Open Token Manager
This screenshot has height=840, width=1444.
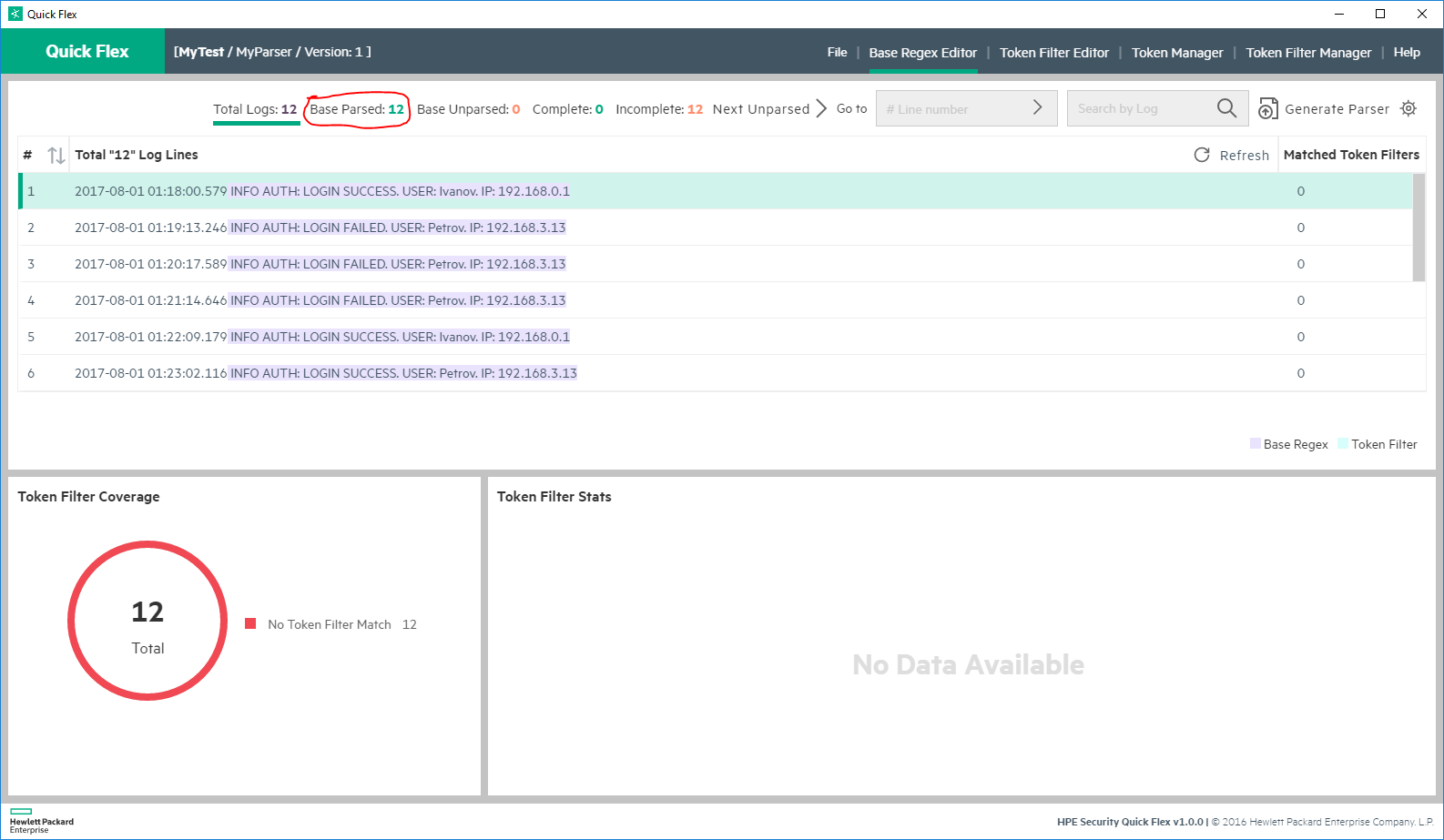click(1176, 53)
